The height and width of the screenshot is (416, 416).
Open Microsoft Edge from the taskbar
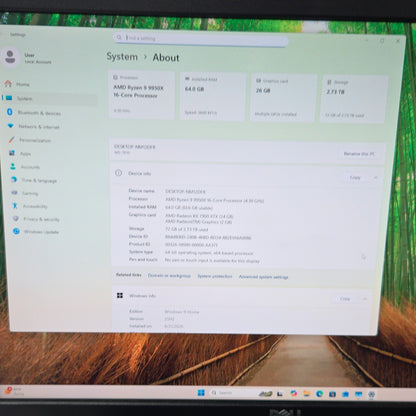[319, 394]
